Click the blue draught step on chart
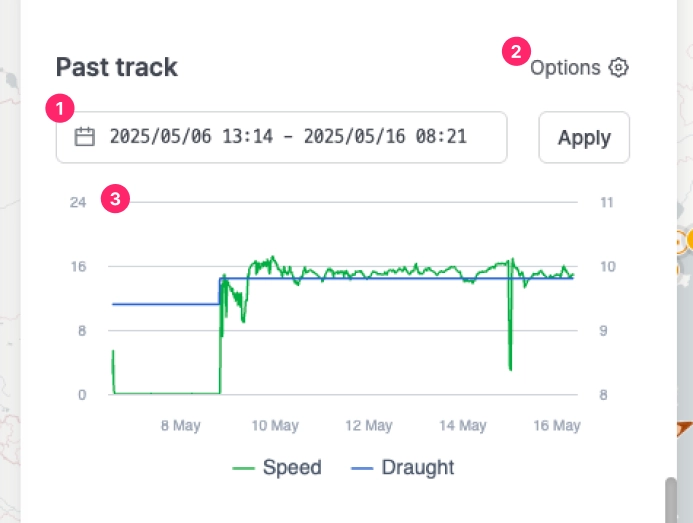The width and height of the screenshot is (693, 523). point(220,290)
